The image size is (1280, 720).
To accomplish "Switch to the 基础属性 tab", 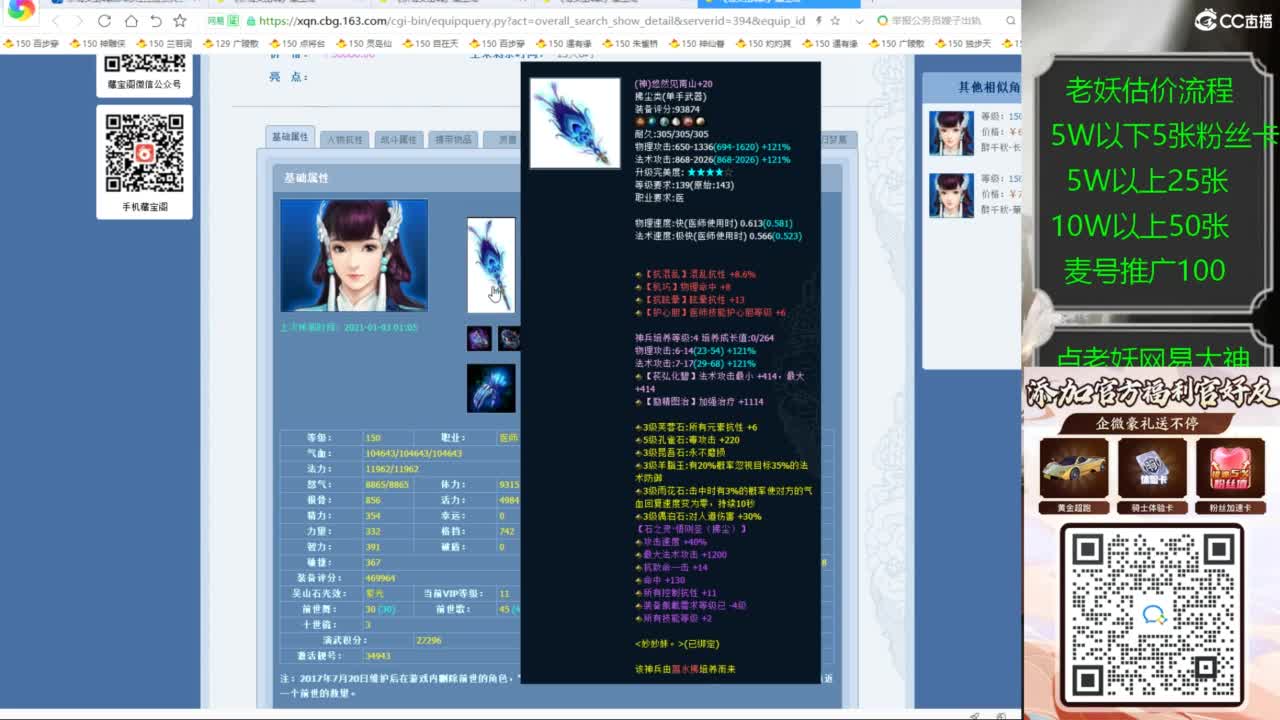I will [x=290, y=137].
